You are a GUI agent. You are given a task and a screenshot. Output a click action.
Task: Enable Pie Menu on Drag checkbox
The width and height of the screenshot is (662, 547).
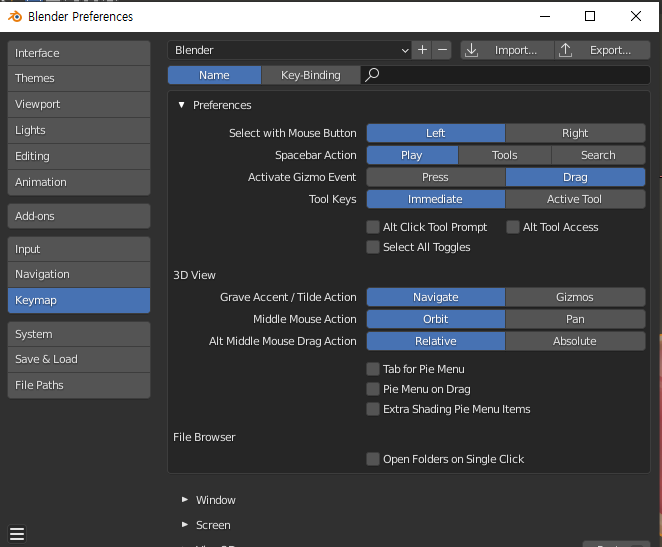pos(373,389)
